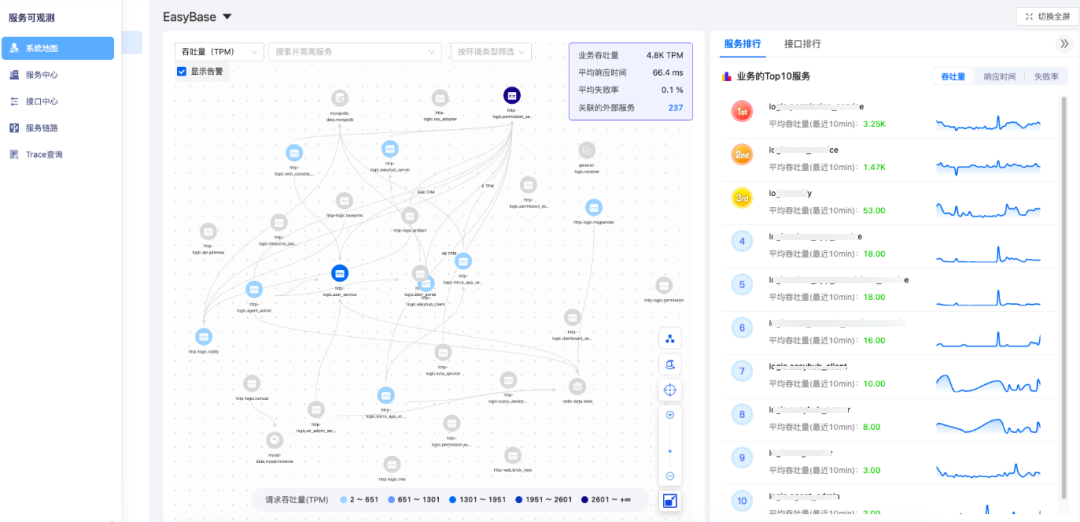The image size is (1080, 522).
Task: Click the 业务吞吐量 4.8K TPM stat
Action: click(630, 54)
